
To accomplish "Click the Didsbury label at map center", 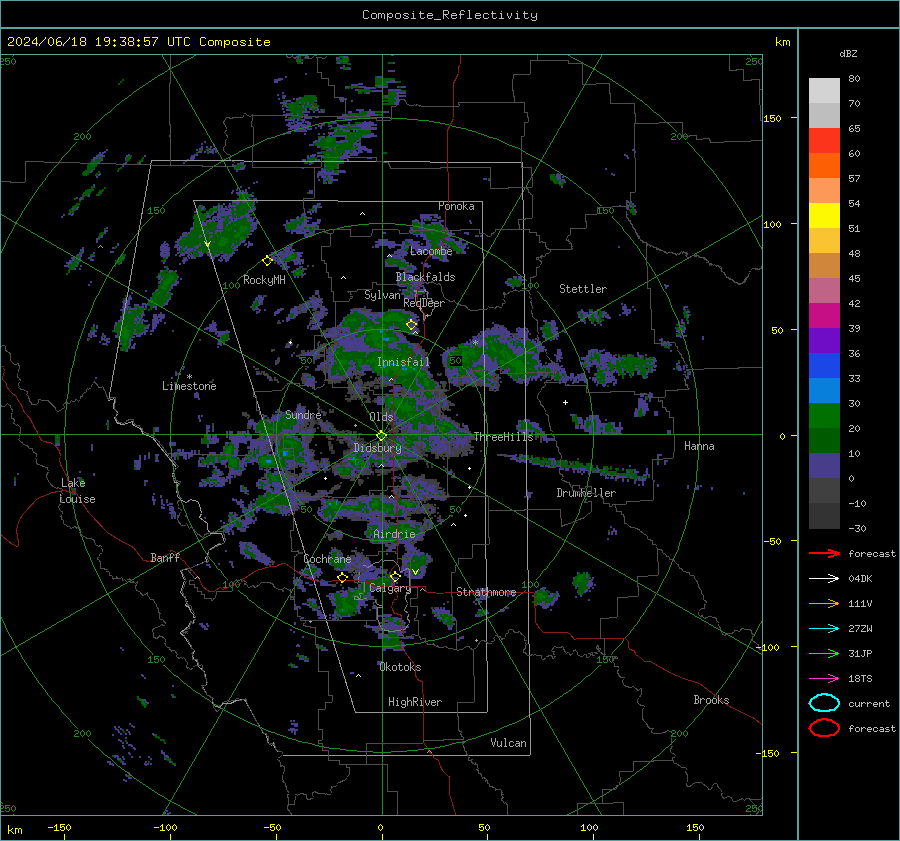I will click(377, 448).
